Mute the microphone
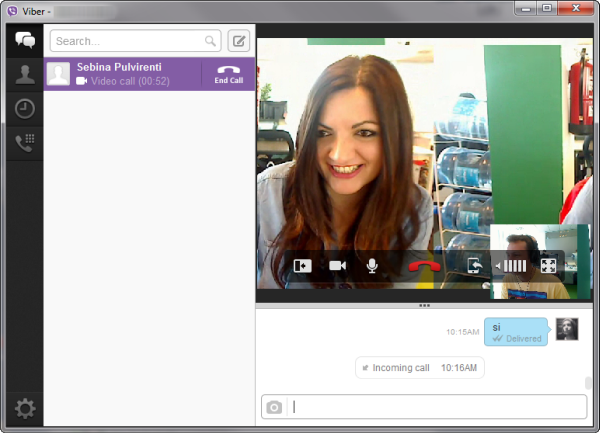 pyautogui.click(x=372, y=265)
